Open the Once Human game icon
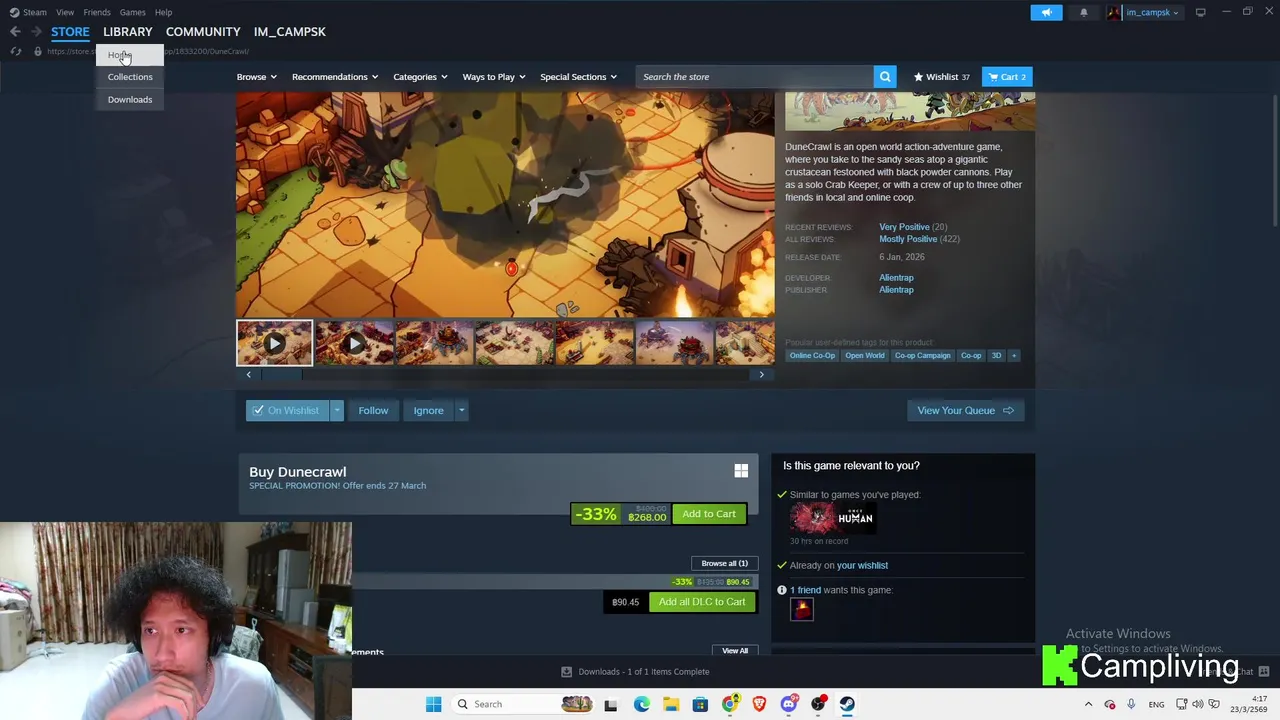Viewport: 1280px width, 720px height. pos(832,518)
